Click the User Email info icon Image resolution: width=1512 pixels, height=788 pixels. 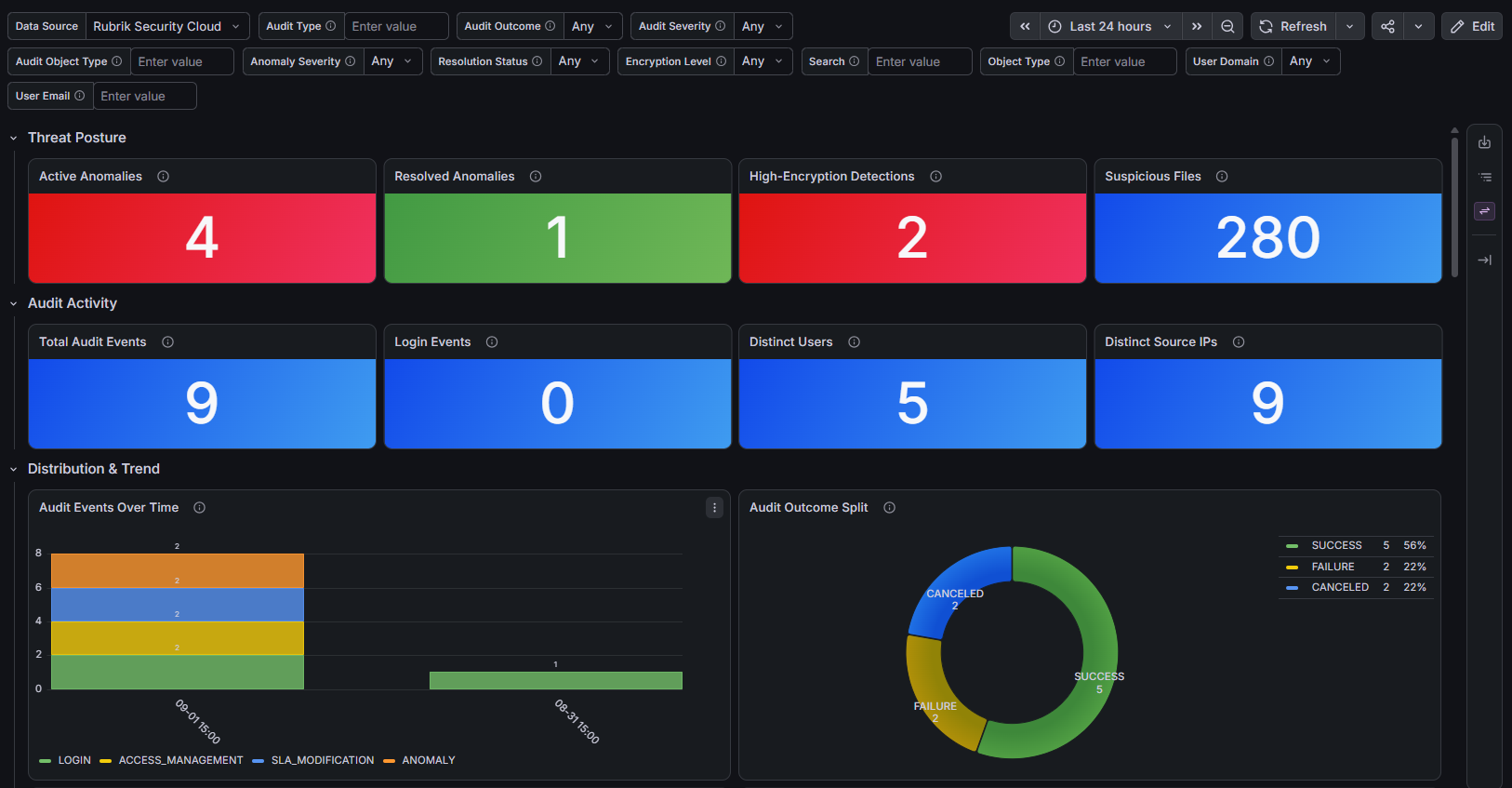pyautogui.click(x=79, y=96)
